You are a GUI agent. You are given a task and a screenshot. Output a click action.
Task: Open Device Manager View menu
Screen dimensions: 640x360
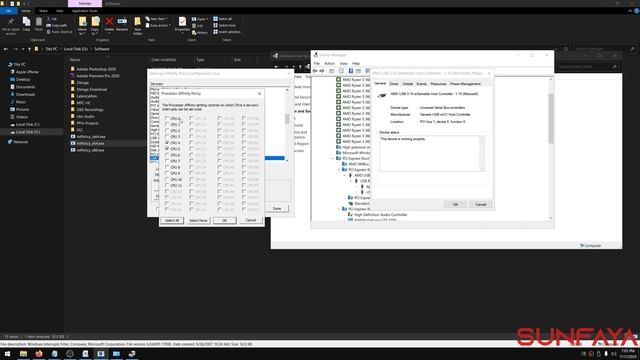coord(344,64)
